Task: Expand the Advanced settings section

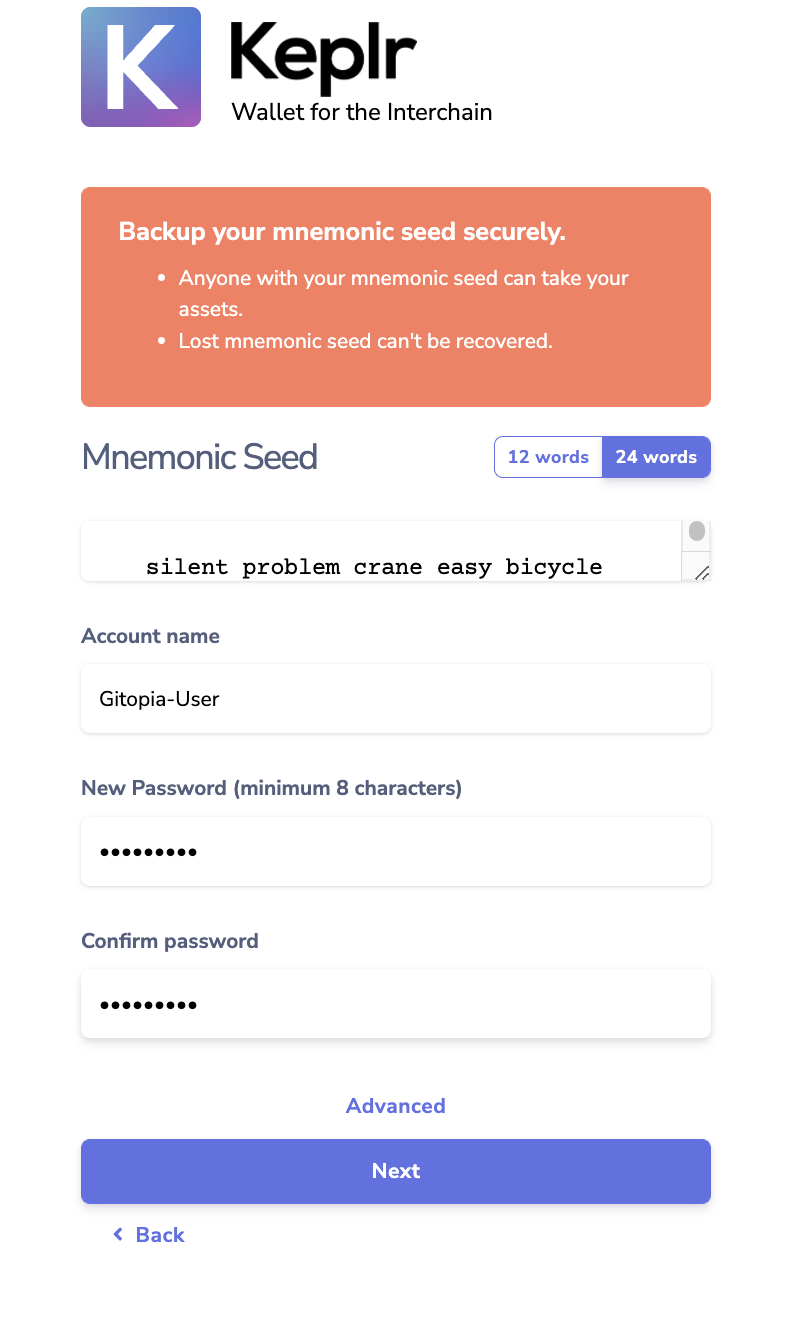Action: [396, 1106]
